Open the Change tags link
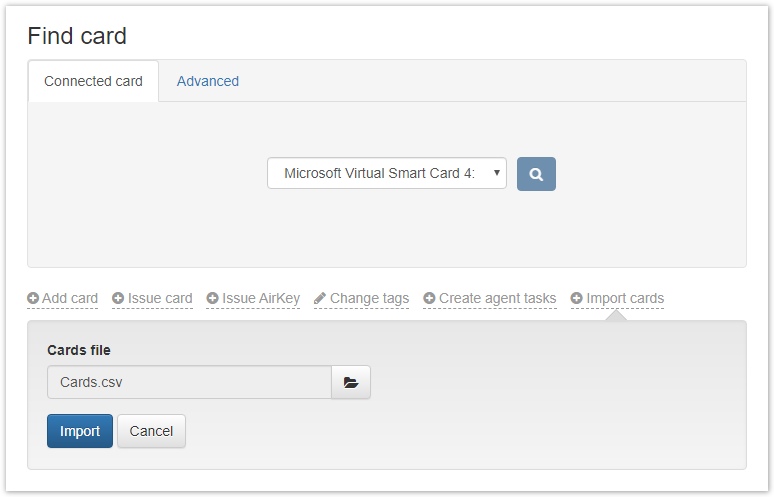774x497 pixels. 369,298
